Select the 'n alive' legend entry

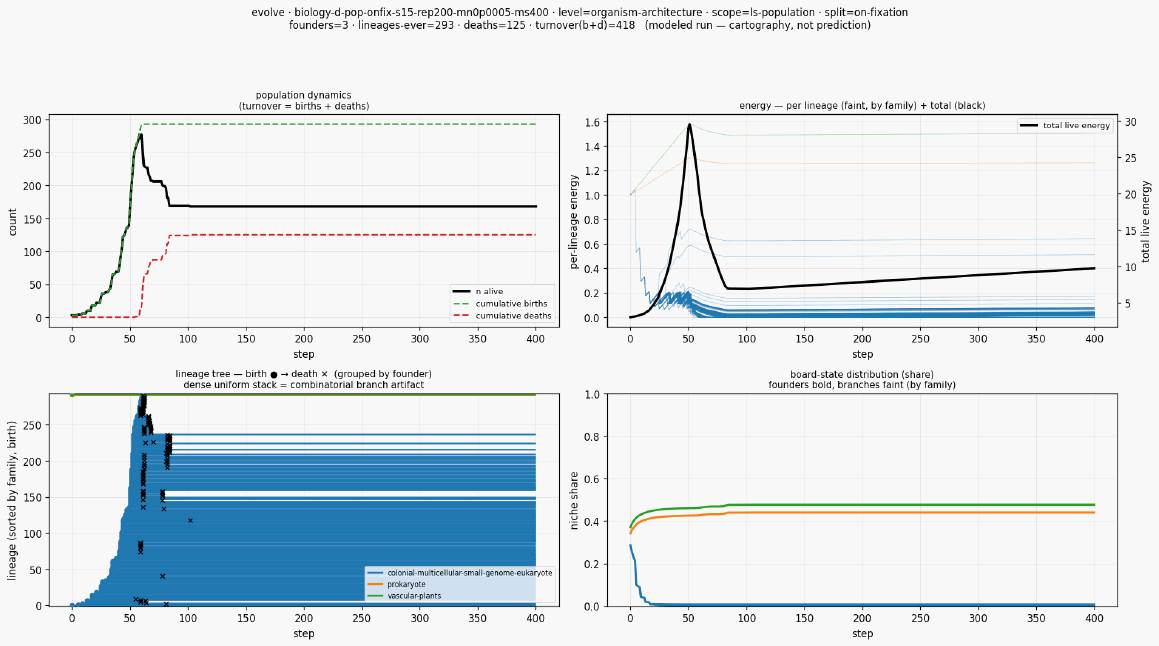coord(489,291)
